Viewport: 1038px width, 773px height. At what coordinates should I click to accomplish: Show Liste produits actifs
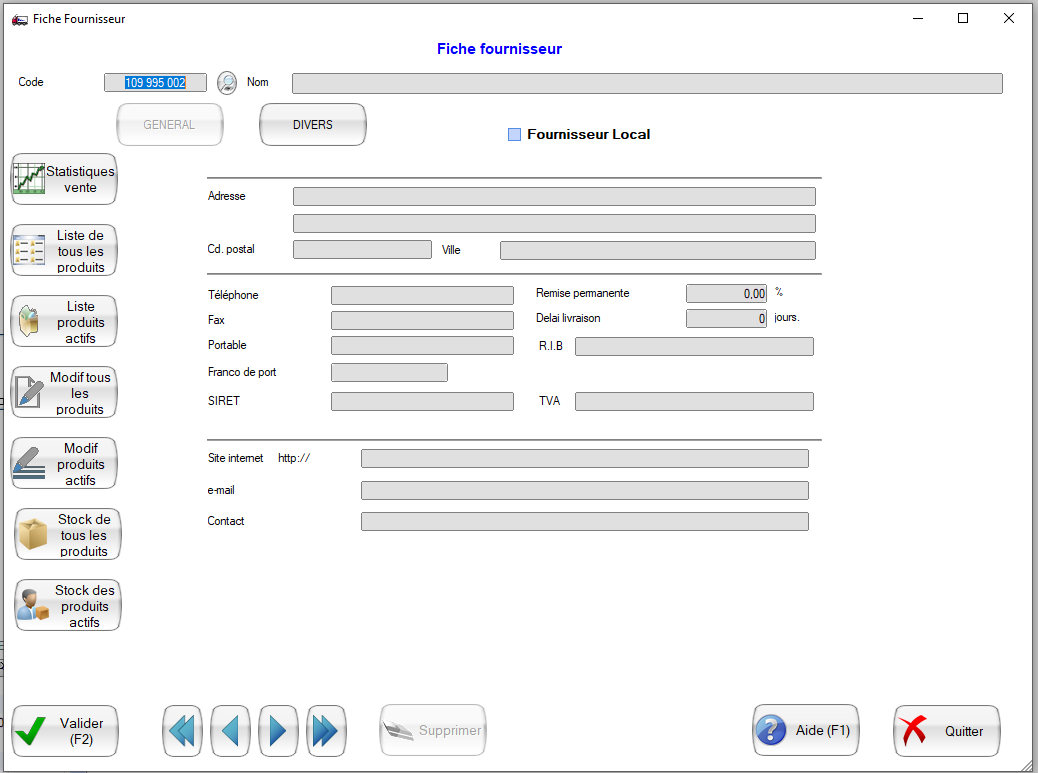pos(64,322)
